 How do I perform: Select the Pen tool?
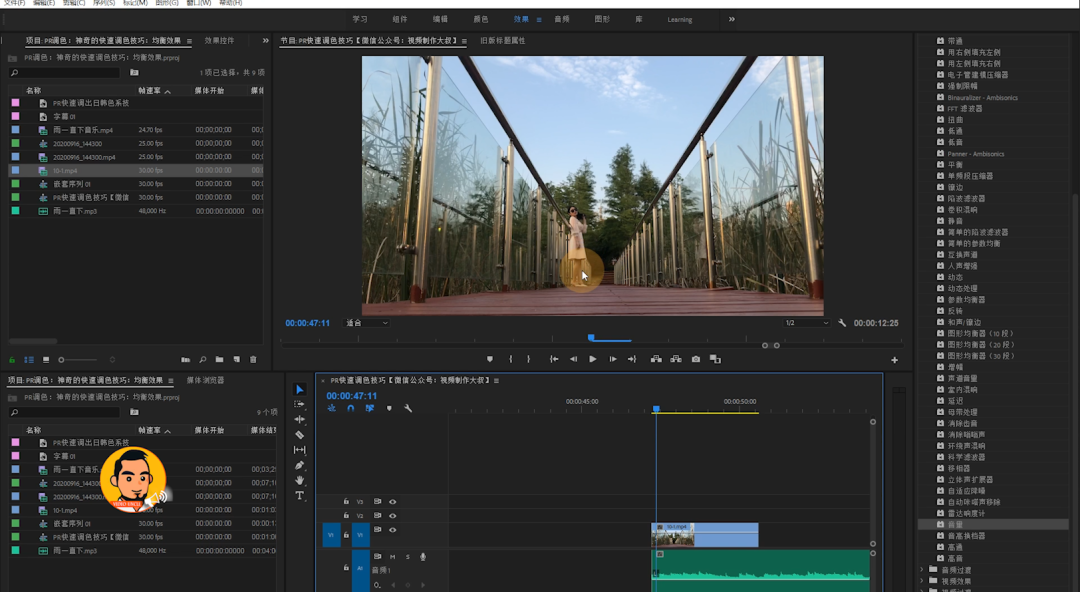[x=300, y=465]
